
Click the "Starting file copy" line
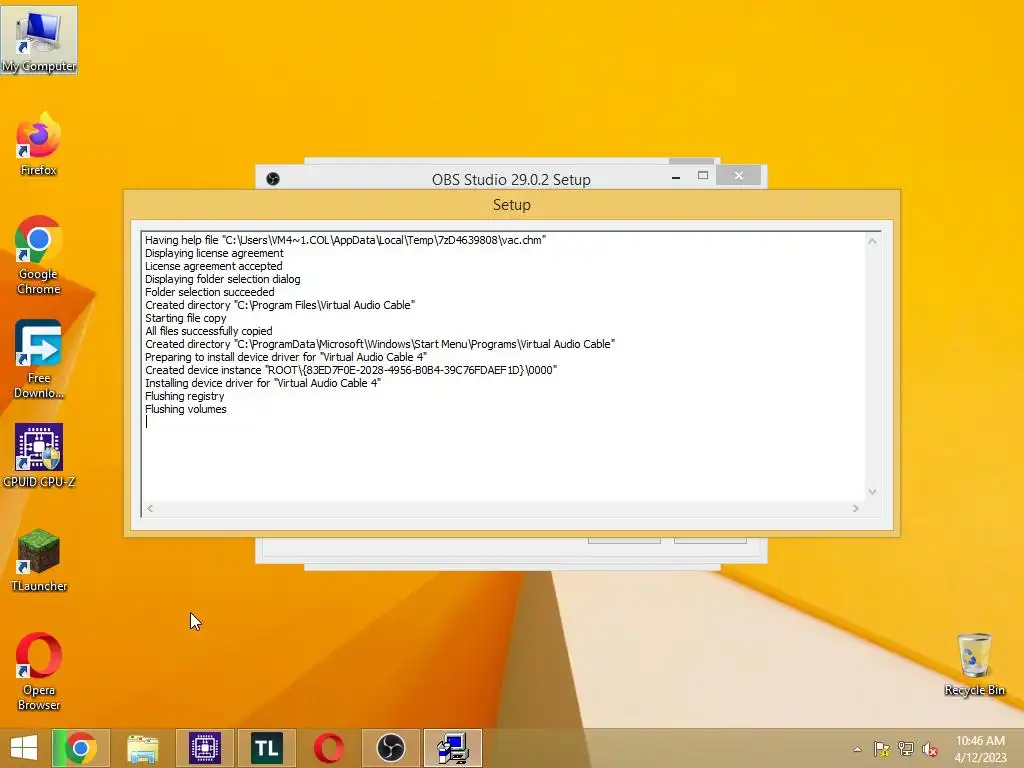(185, 319)
